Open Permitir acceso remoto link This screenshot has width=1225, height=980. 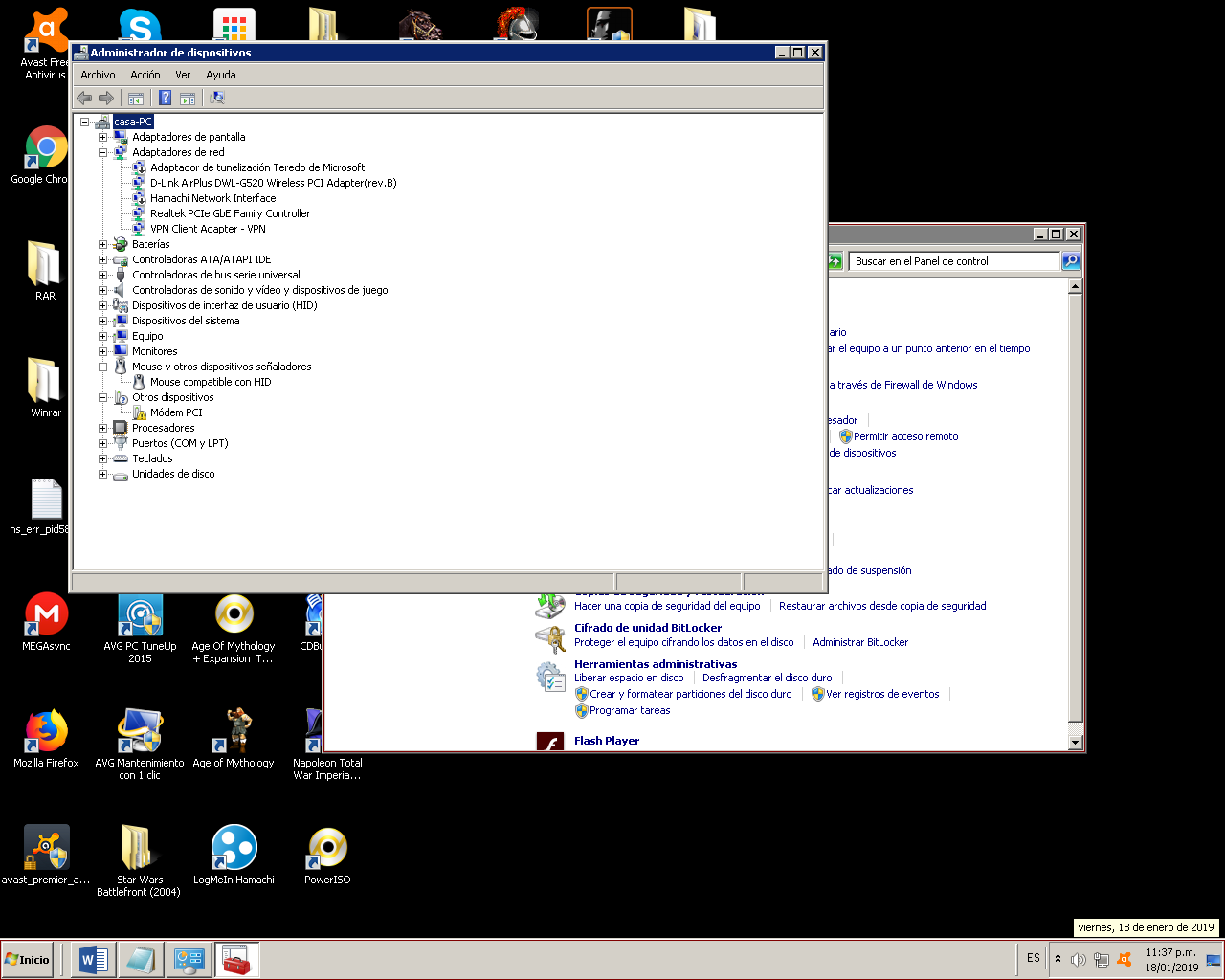(x=905, y=436)
